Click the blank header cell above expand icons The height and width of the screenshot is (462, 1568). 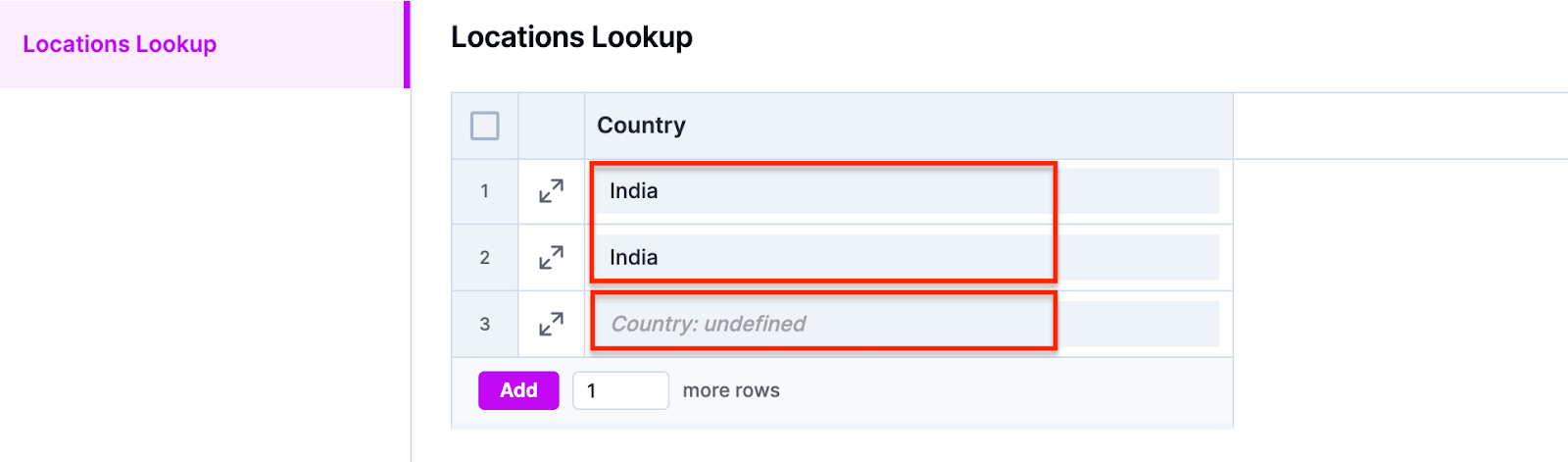552,126
